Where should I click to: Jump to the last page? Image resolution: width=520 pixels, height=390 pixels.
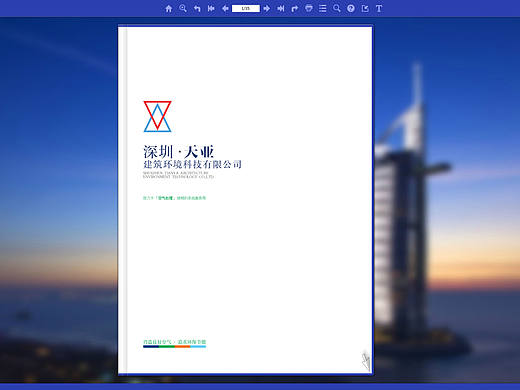(x=281, y=9)
